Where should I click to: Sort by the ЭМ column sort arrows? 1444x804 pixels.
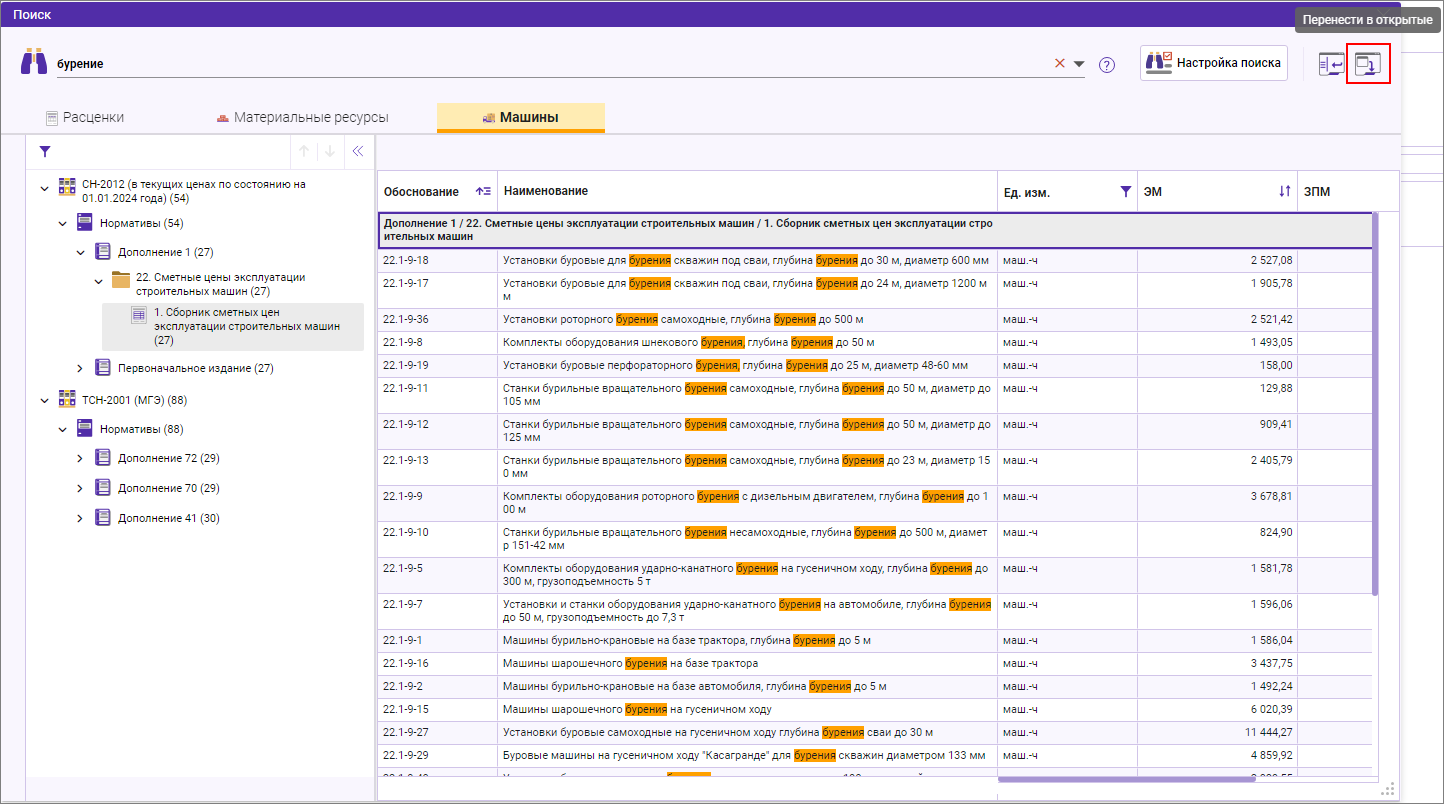coord(1285,191)
